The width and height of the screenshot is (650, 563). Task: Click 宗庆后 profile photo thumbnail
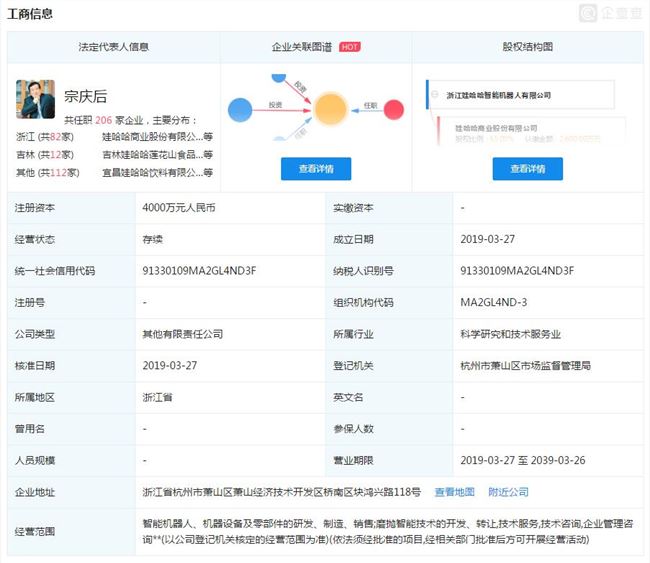coord(35,99)
